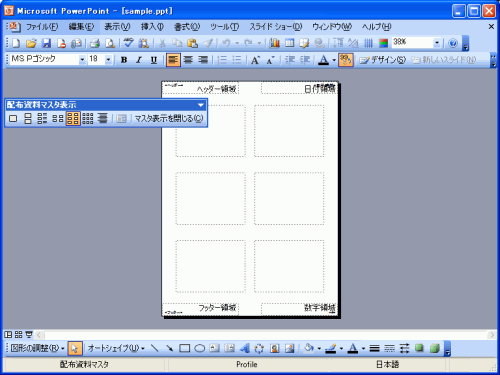Select three slides per page handout layout

click(x=42, y=118)
